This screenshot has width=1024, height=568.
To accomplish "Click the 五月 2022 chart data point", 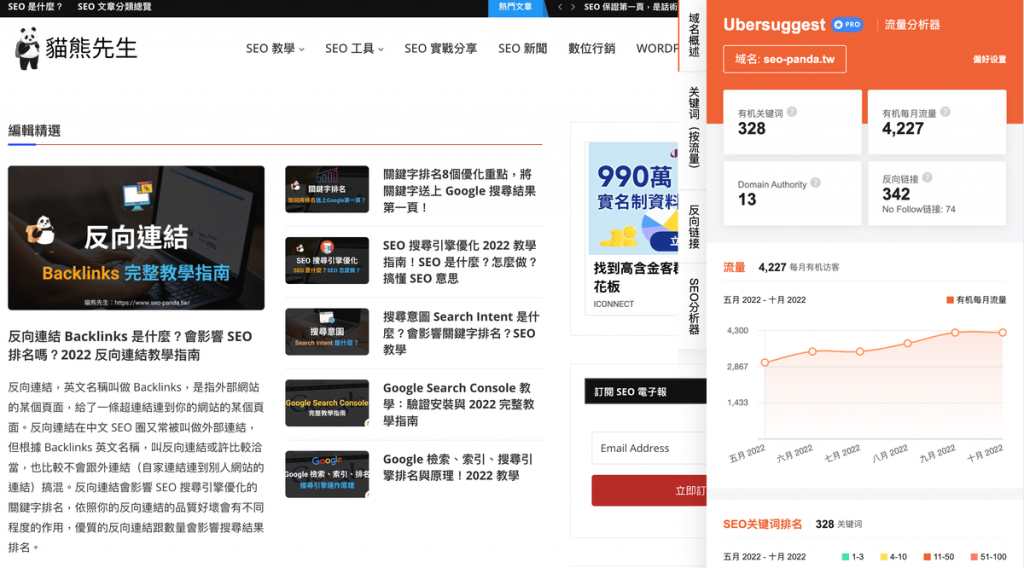I will coord(765,362).
